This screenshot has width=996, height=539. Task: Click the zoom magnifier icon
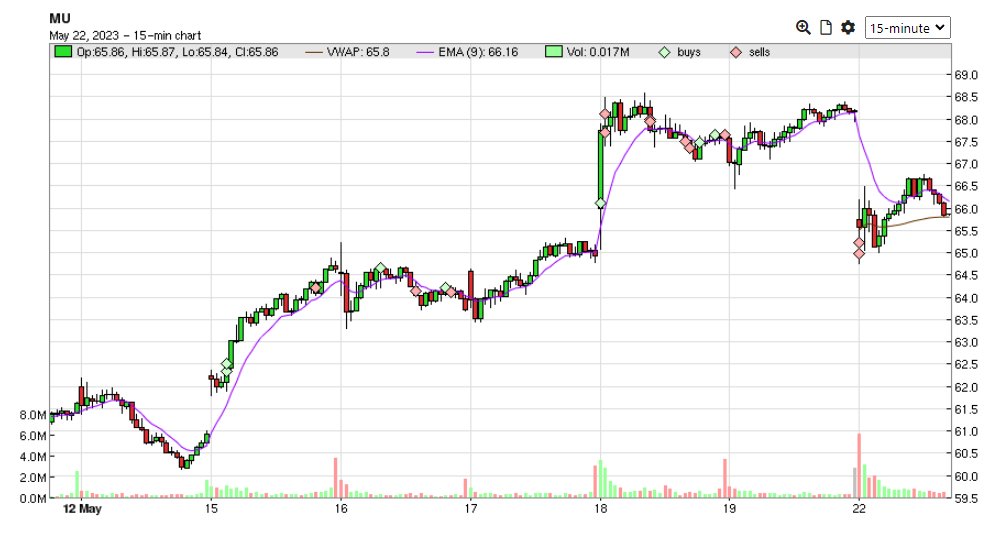803,27
